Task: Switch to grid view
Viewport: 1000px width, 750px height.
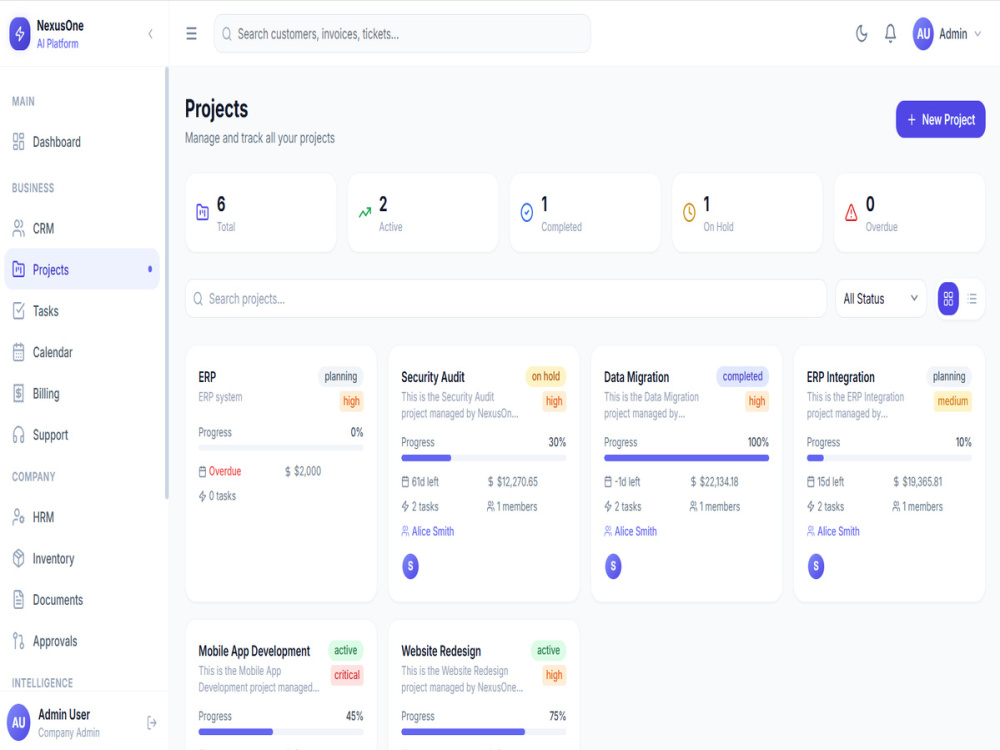Action: [x=948, y=298]
